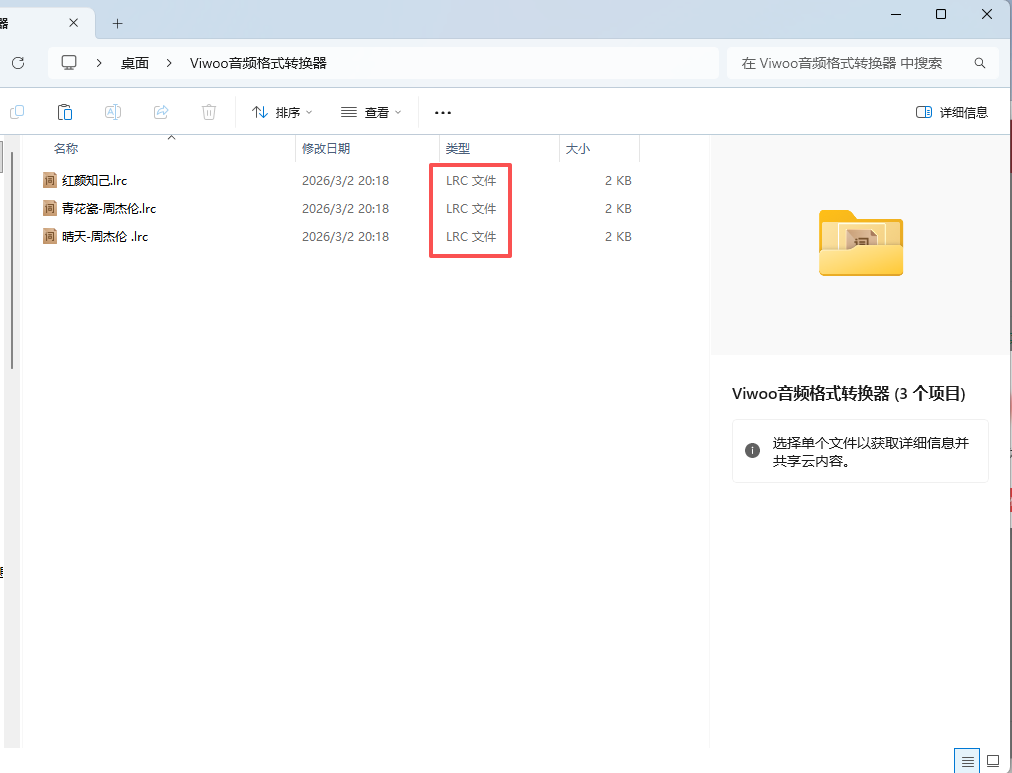Screen dimensions: 1012x773
Task: Toggle the 详细信息 details pane
Action: (952, 112)
